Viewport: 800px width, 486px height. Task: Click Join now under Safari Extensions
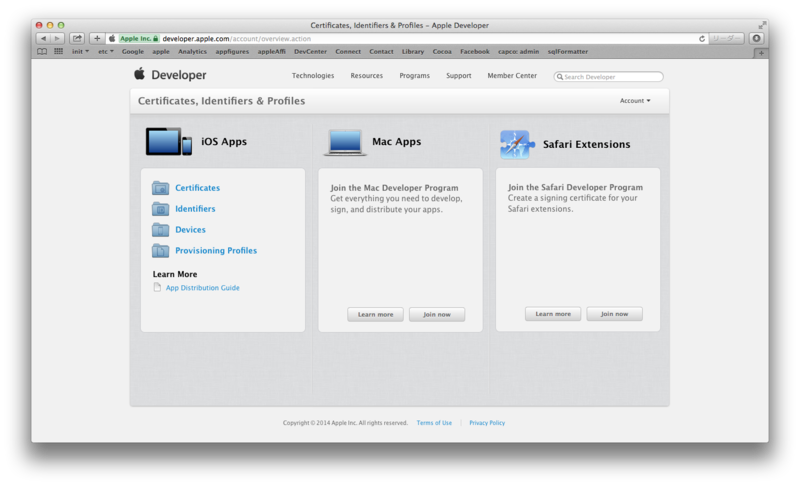[614, 314]
